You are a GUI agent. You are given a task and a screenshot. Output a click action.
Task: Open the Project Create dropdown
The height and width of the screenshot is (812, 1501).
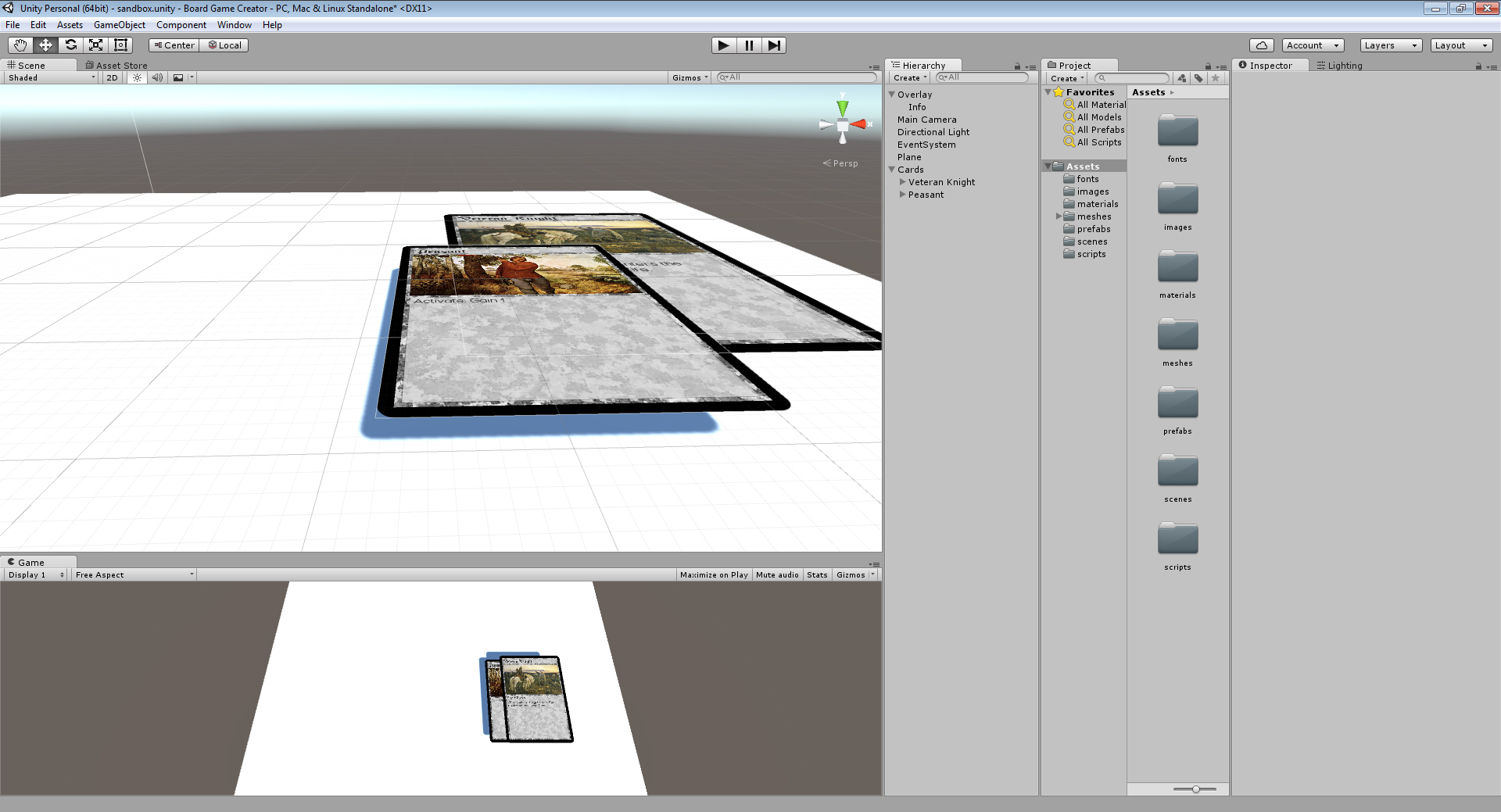coord(1067,78)
